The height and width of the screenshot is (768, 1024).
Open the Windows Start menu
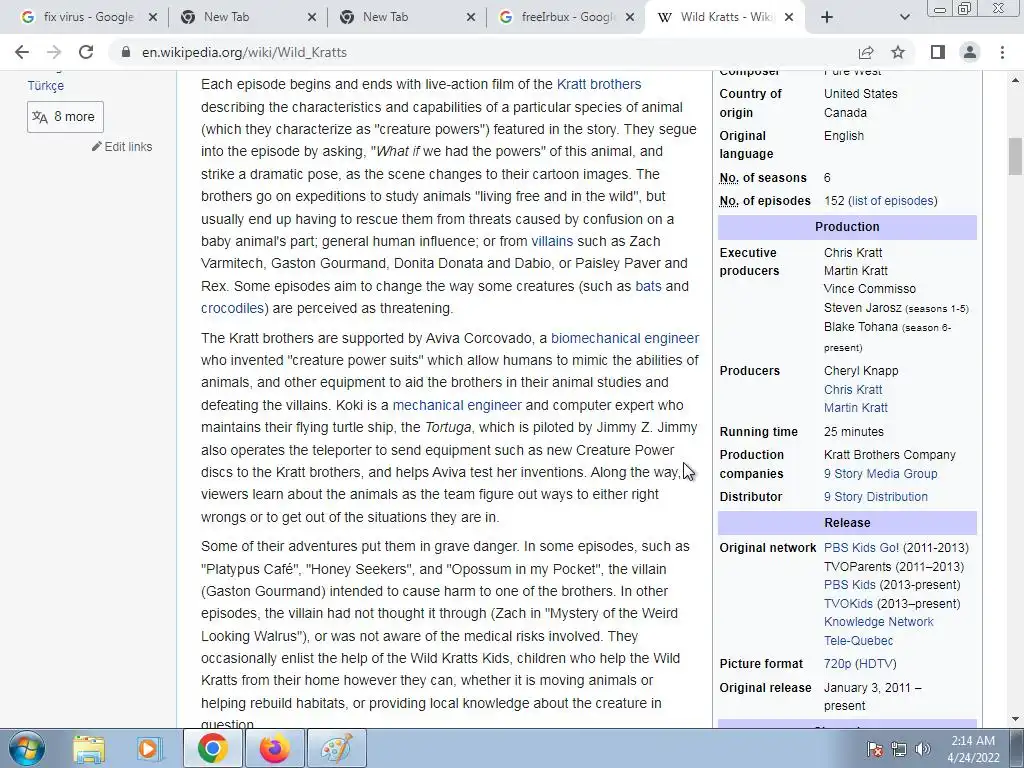coord(27,748)
